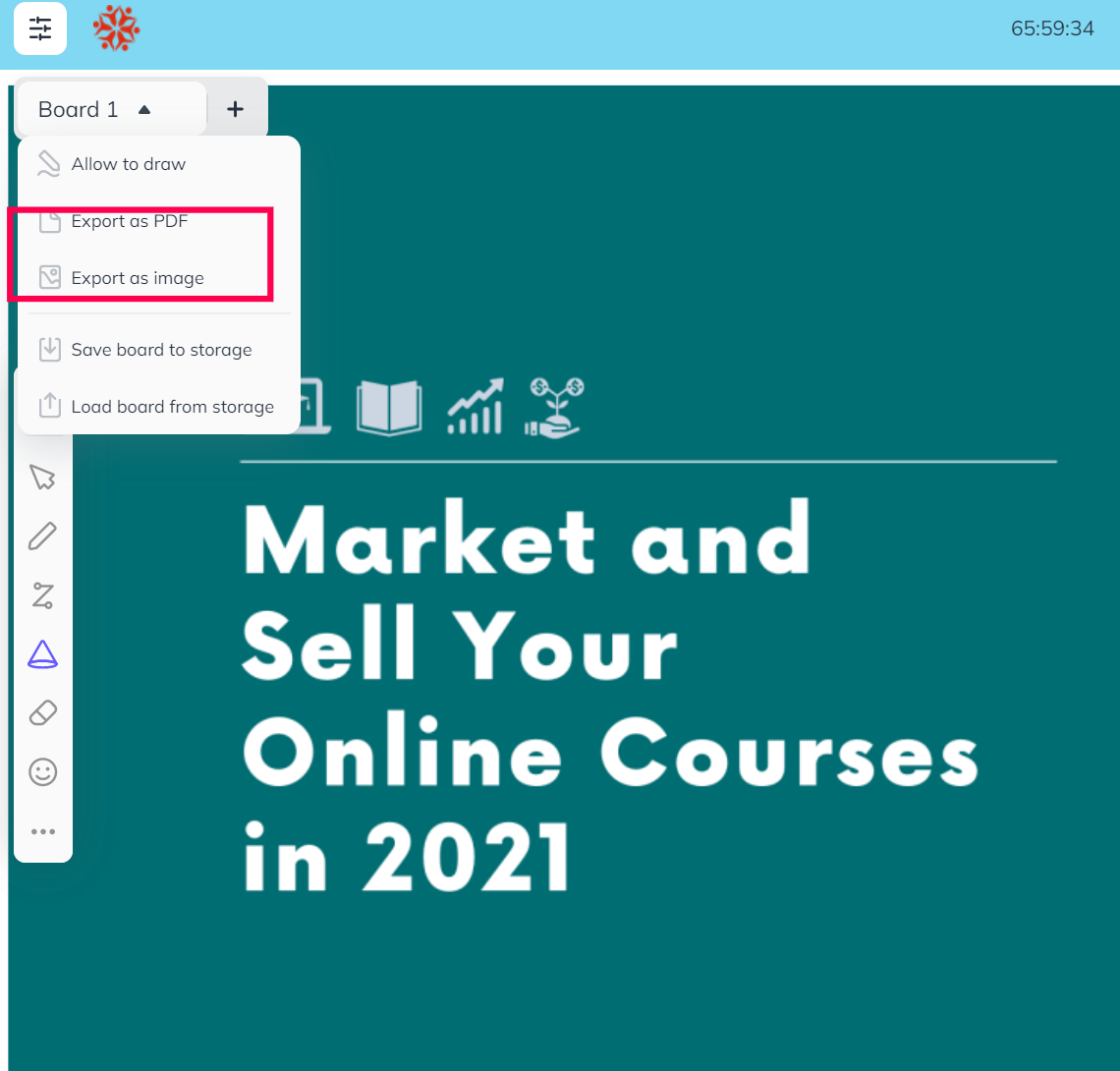Click the upload icon beside Load board
The height and width of the screenshot is (1071, 1120).
(49, 405)
